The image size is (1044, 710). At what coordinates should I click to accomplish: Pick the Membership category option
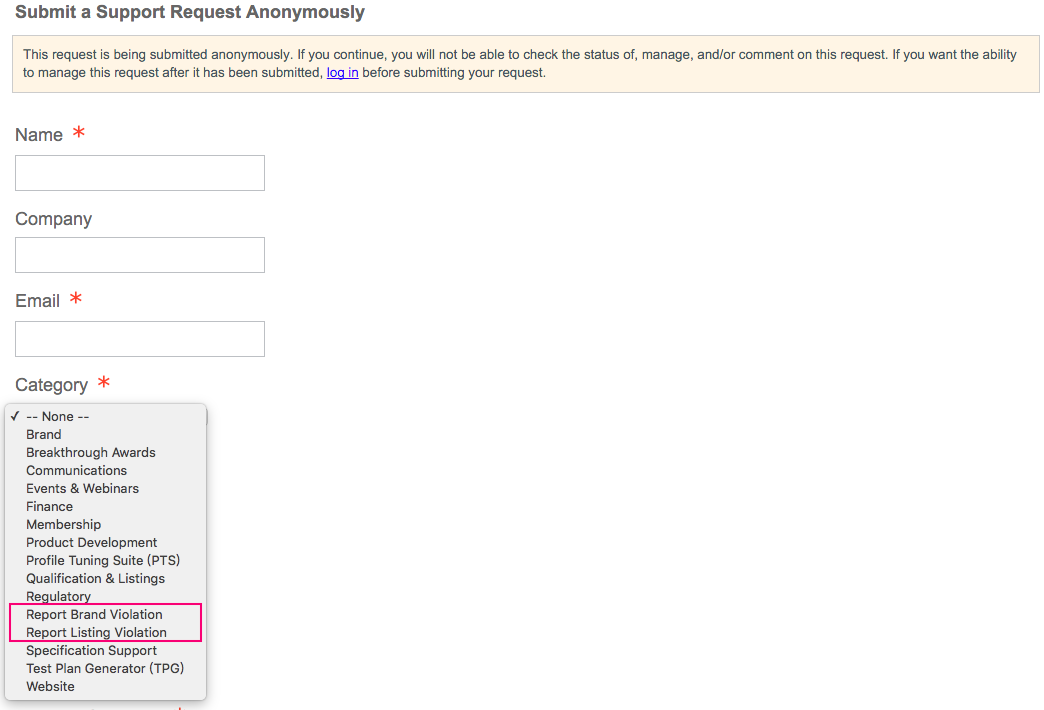click(x=64, y=524)
